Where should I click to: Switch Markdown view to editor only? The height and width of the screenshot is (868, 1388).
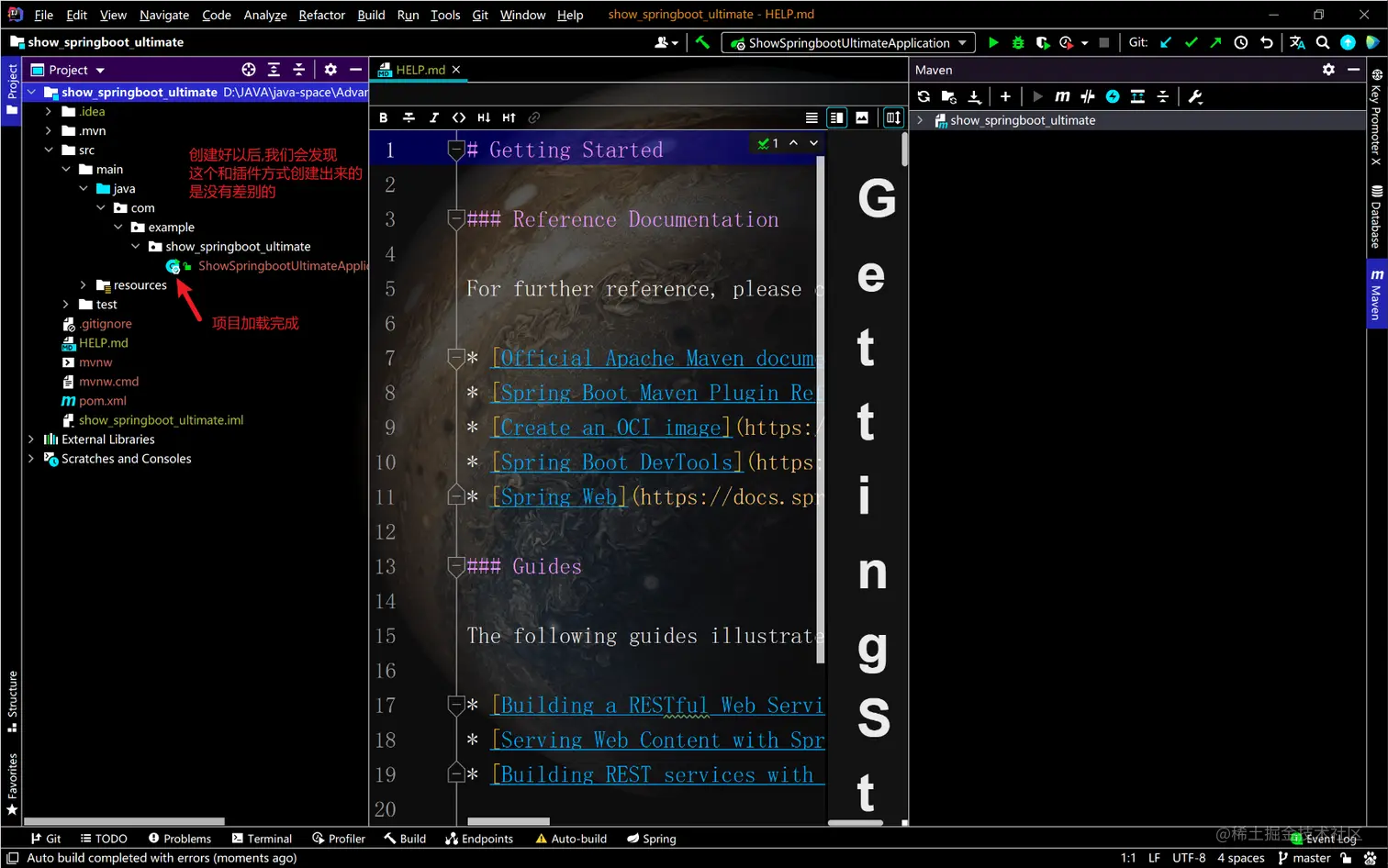pos(812,117)
